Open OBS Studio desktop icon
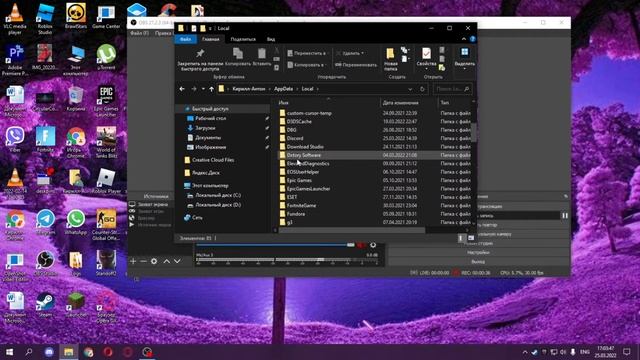The height and width of the screenshot is (360, 640). [45, 263]
